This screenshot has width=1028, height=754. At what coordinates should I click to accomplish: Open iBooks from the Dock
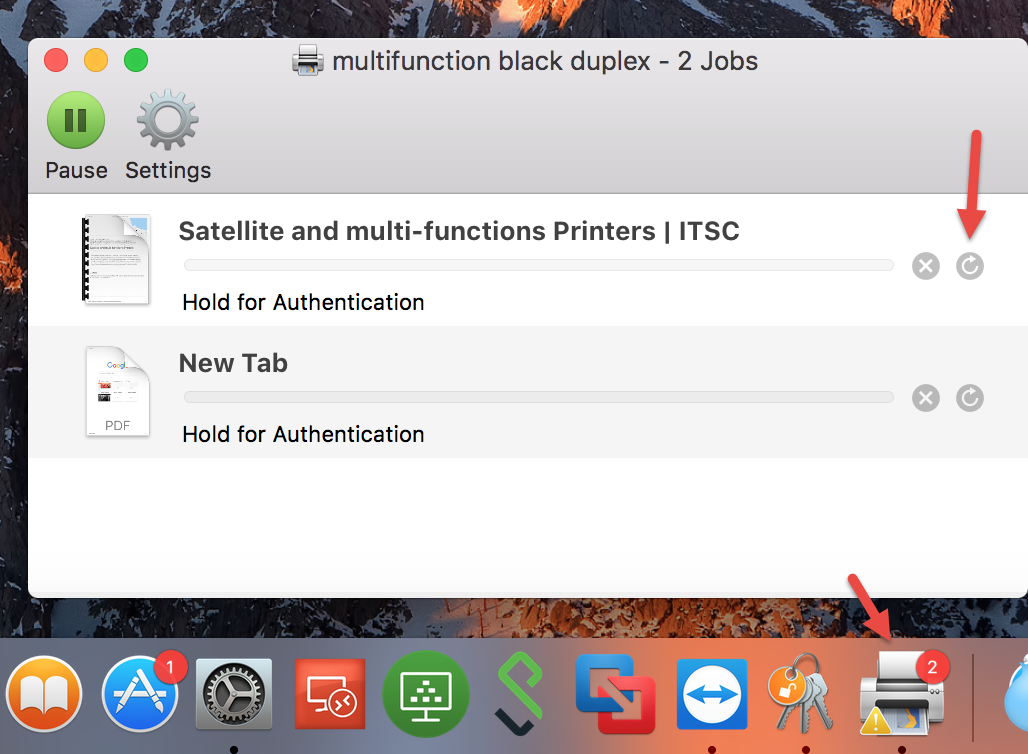tap(43, 694)
